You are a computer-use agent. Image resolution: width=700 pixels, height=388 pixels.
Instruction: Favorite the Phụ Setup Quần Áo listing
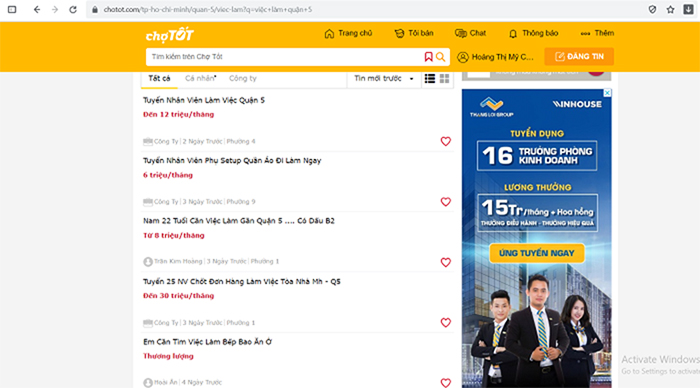coord(446,202)
